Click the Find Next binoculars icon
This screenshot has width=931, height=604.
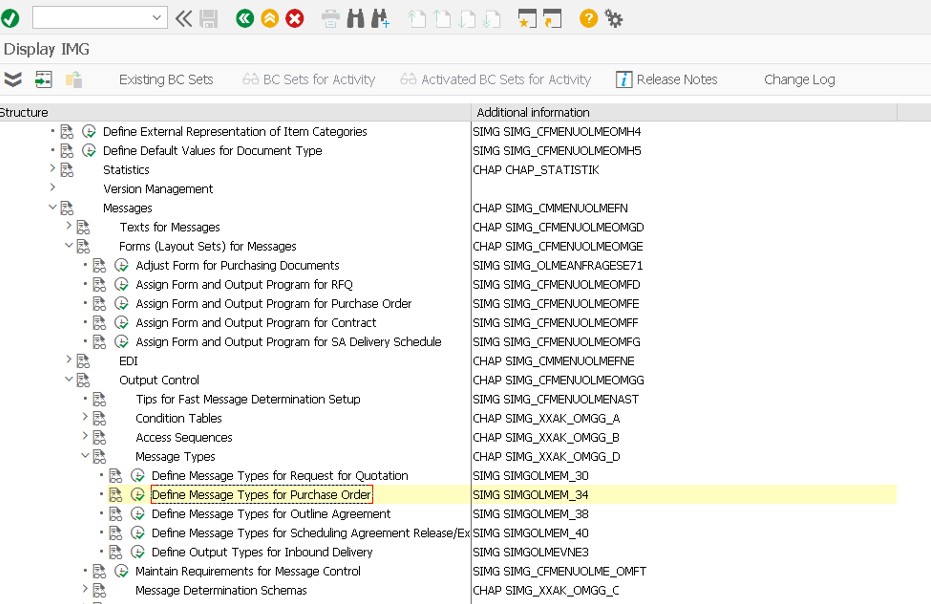click(x=380, y=18)
